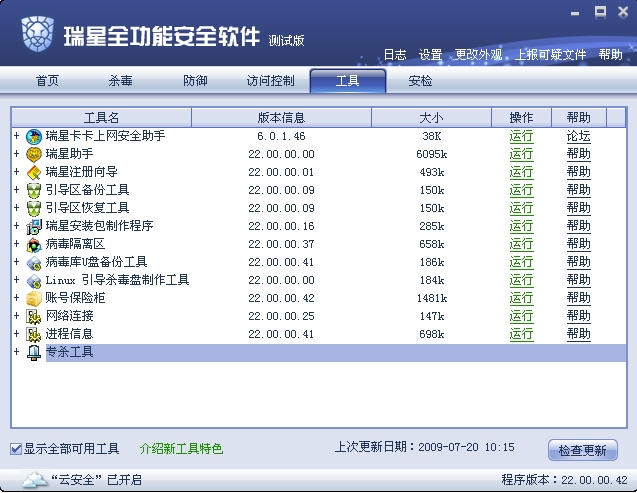Run 瑞星卡卡上网安全助手 via 运行 link

coord(521,136)
